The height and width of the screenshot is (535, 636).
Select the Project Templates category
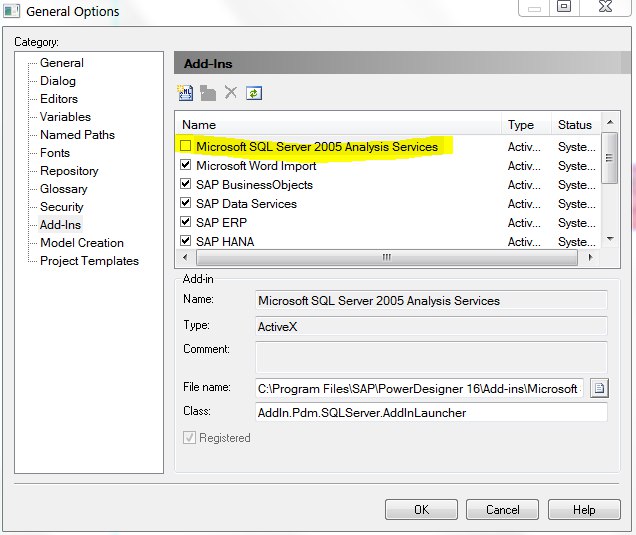coord(89,261)
